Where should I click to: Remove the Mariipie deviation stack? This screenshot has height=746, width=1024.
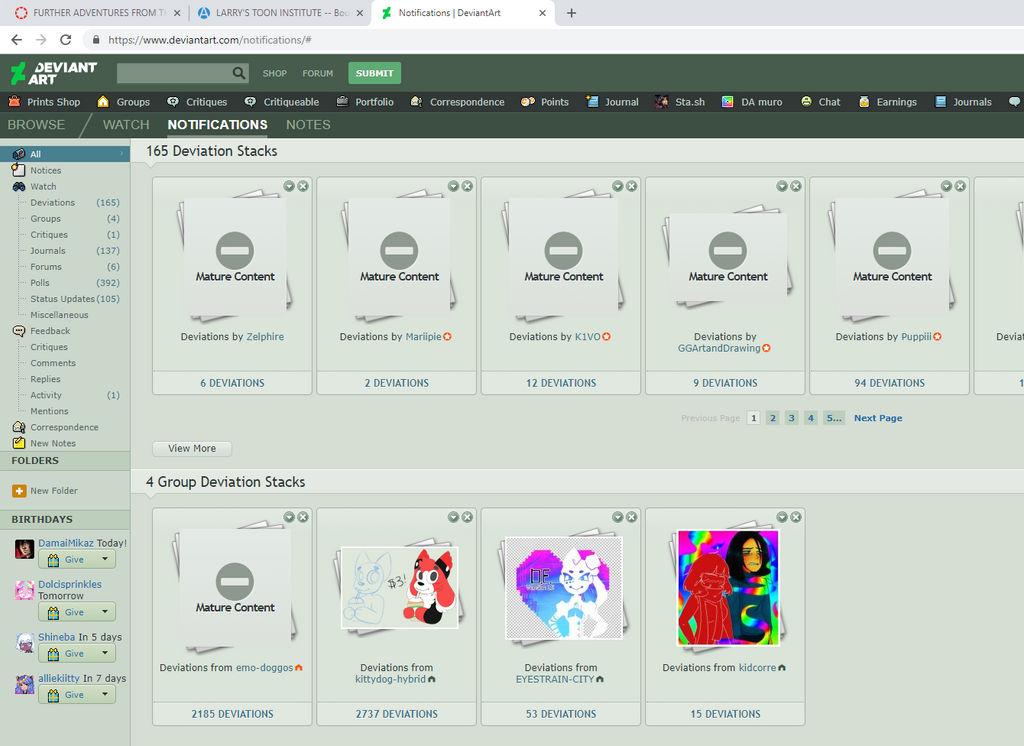coord(467,186)
